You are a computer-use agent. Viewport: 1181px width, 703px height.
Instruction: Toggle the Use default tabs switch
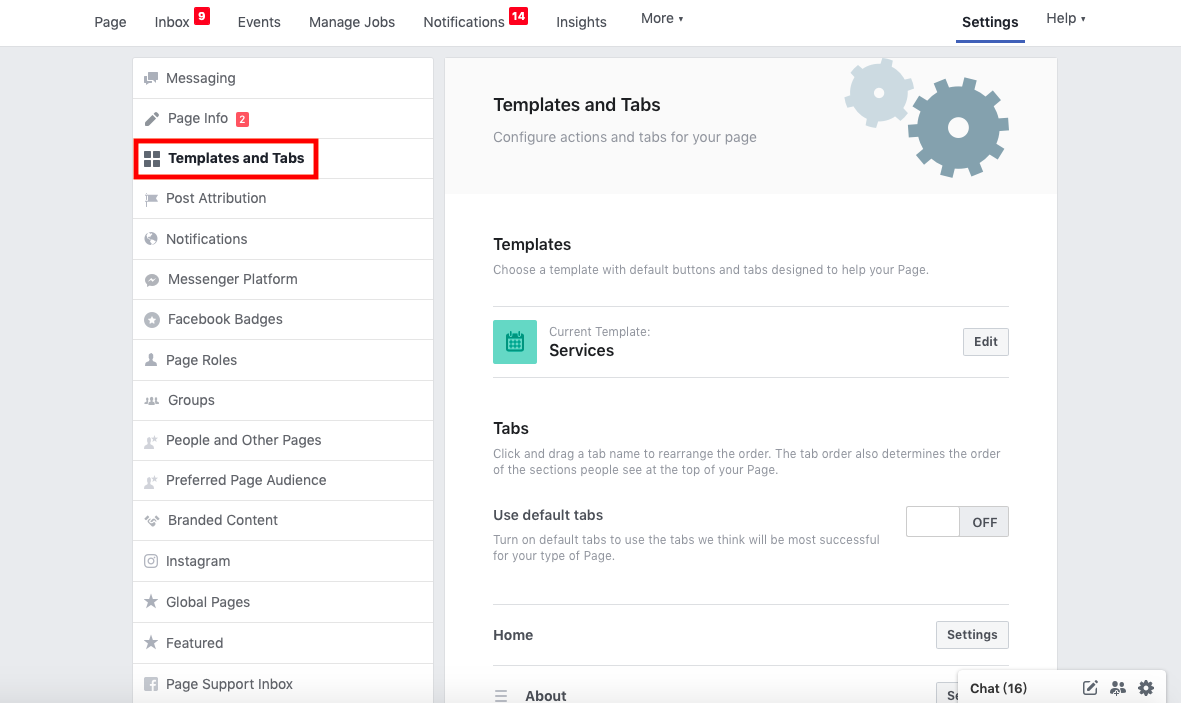[x=957, y=521]
